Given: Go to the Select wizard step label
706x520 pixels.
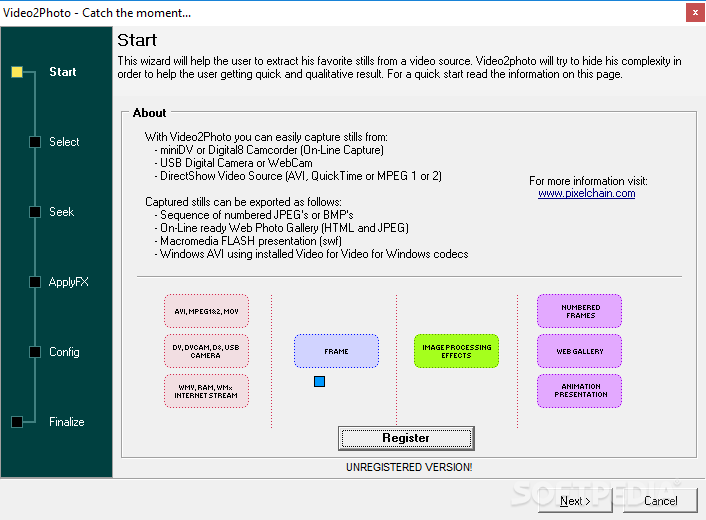Looking at the screenshot, I should 64,142.
